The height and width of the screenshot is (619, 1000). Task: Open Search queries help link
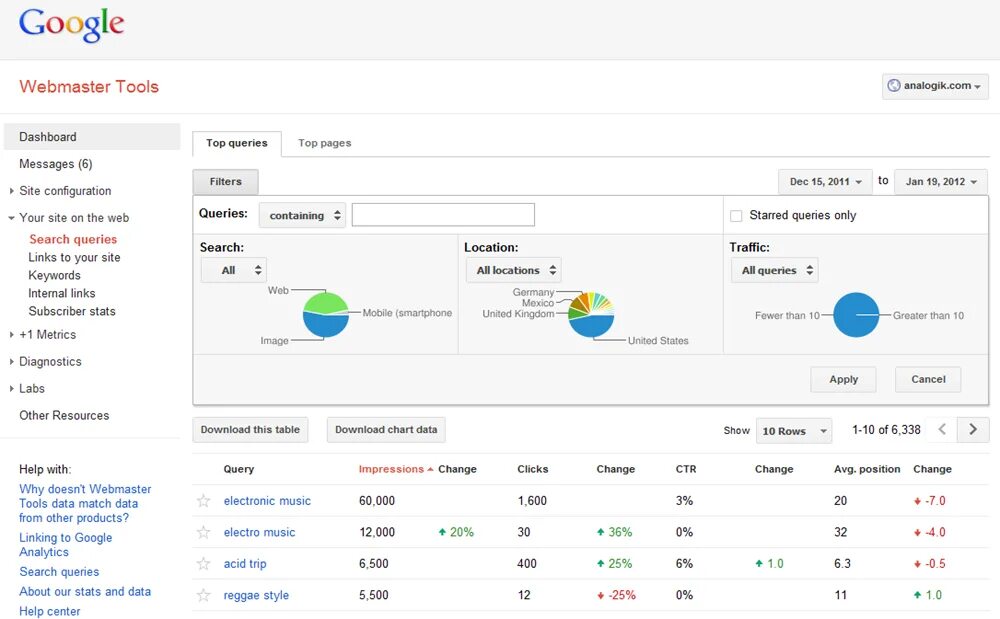59,572
